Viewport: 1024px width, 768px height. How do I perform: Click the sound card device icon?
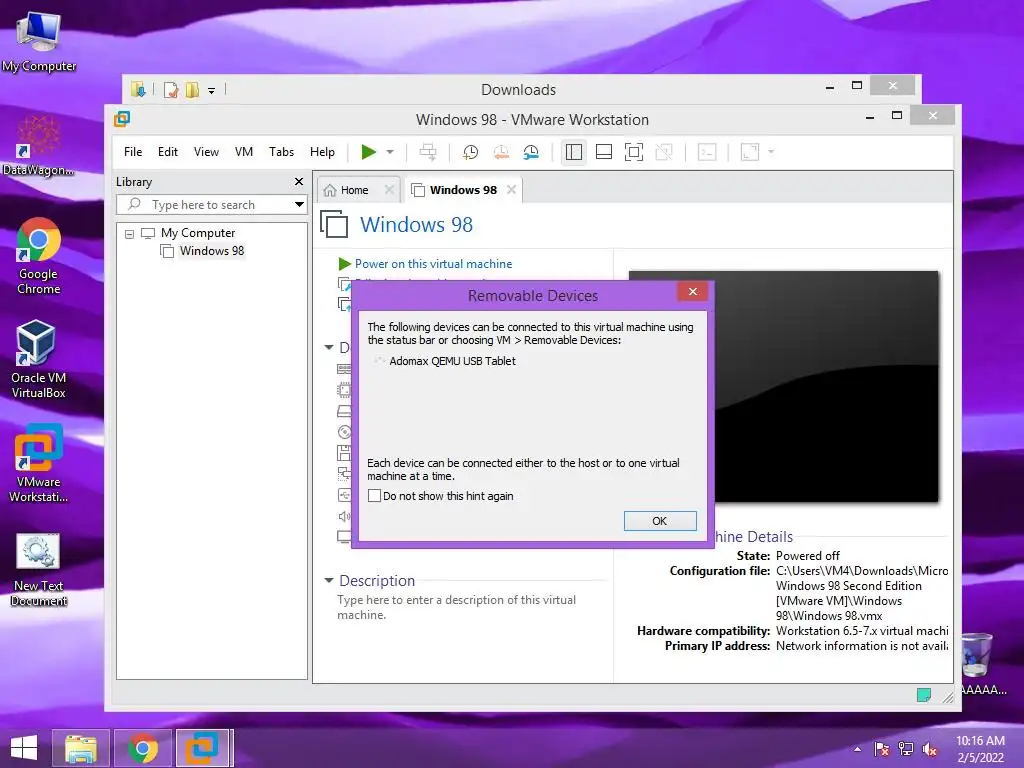(x=344, y=517)
